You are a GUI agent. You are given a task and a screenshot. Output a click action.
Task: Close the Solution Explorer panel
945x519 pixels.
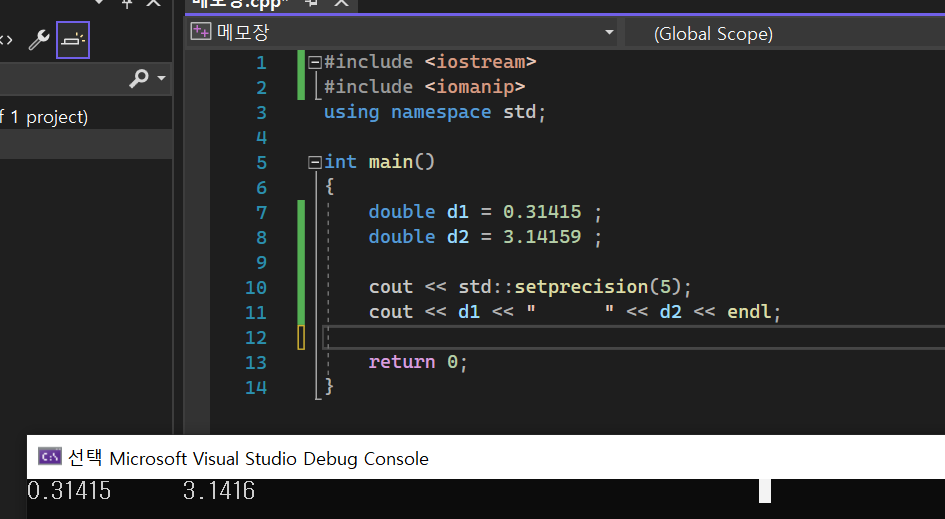point(154,3)
